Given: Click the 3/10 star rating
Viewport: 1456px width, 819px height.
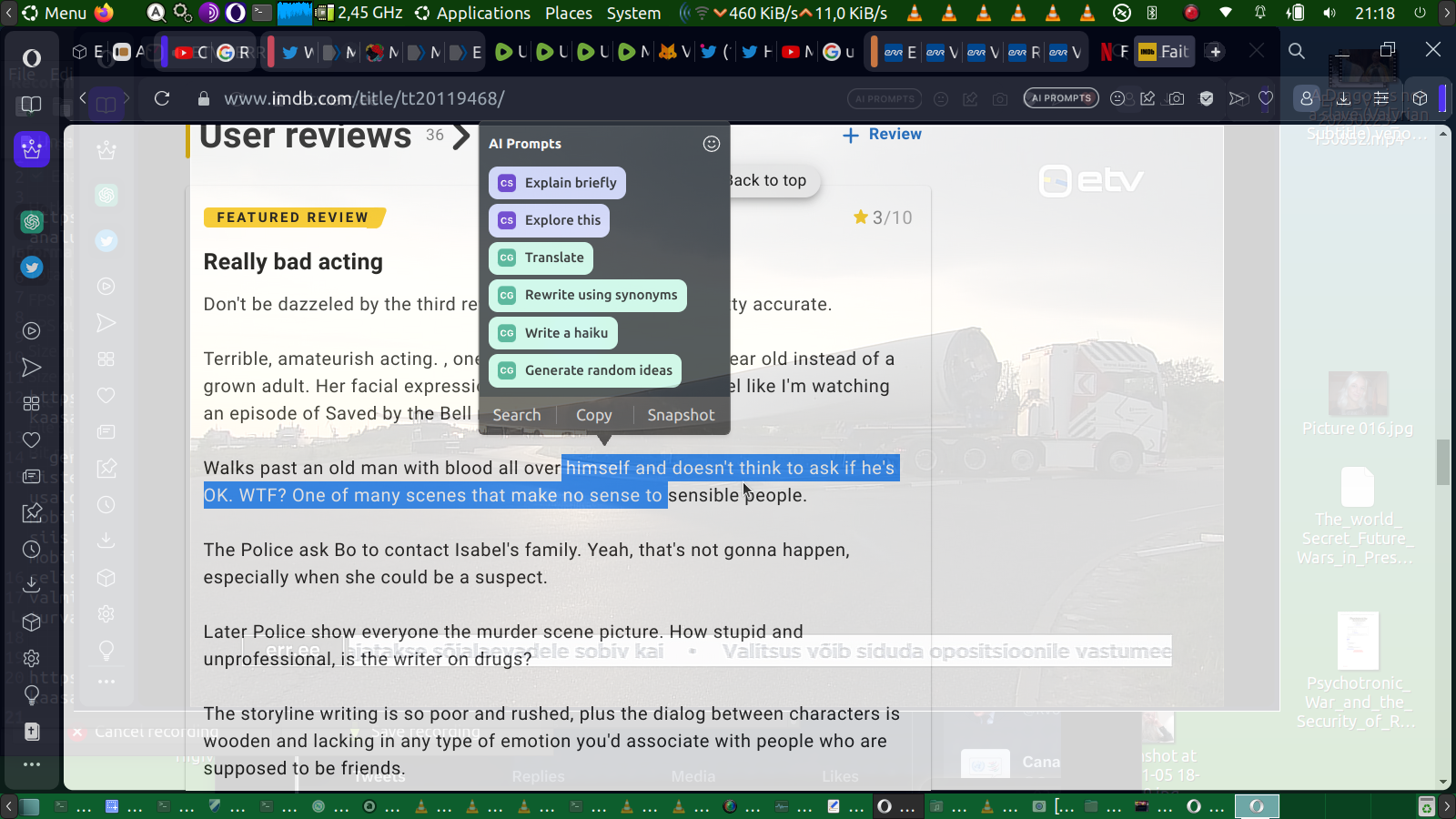Looking at the screenshot, I should click(x=883, y=217).
